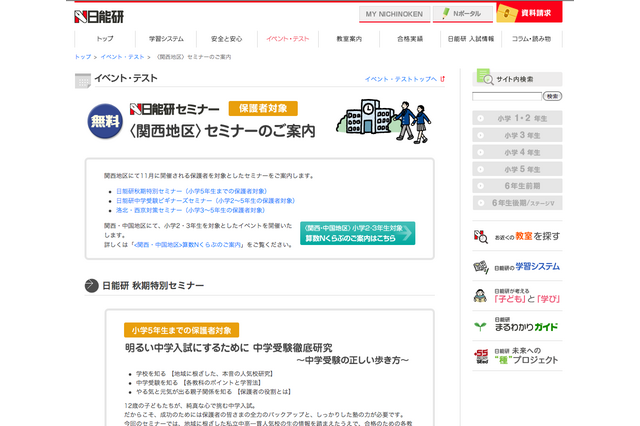Click the 日能研セミナー logo in banner
Viewport: 640px width, 426px height.
[x=174, y=109]
